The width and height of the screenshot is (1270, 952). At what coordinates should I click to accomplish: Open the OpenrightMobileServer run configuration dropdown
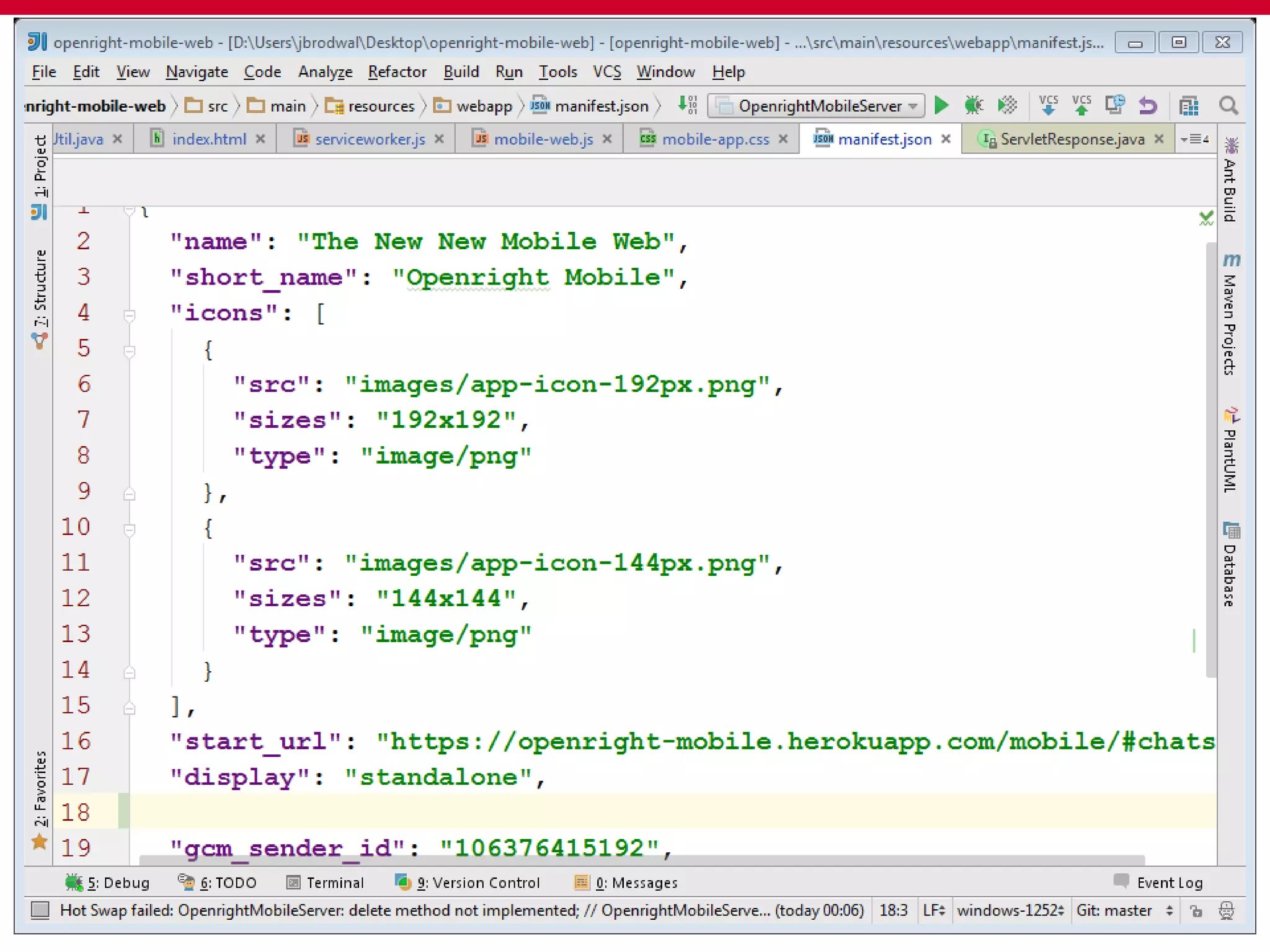816,106
